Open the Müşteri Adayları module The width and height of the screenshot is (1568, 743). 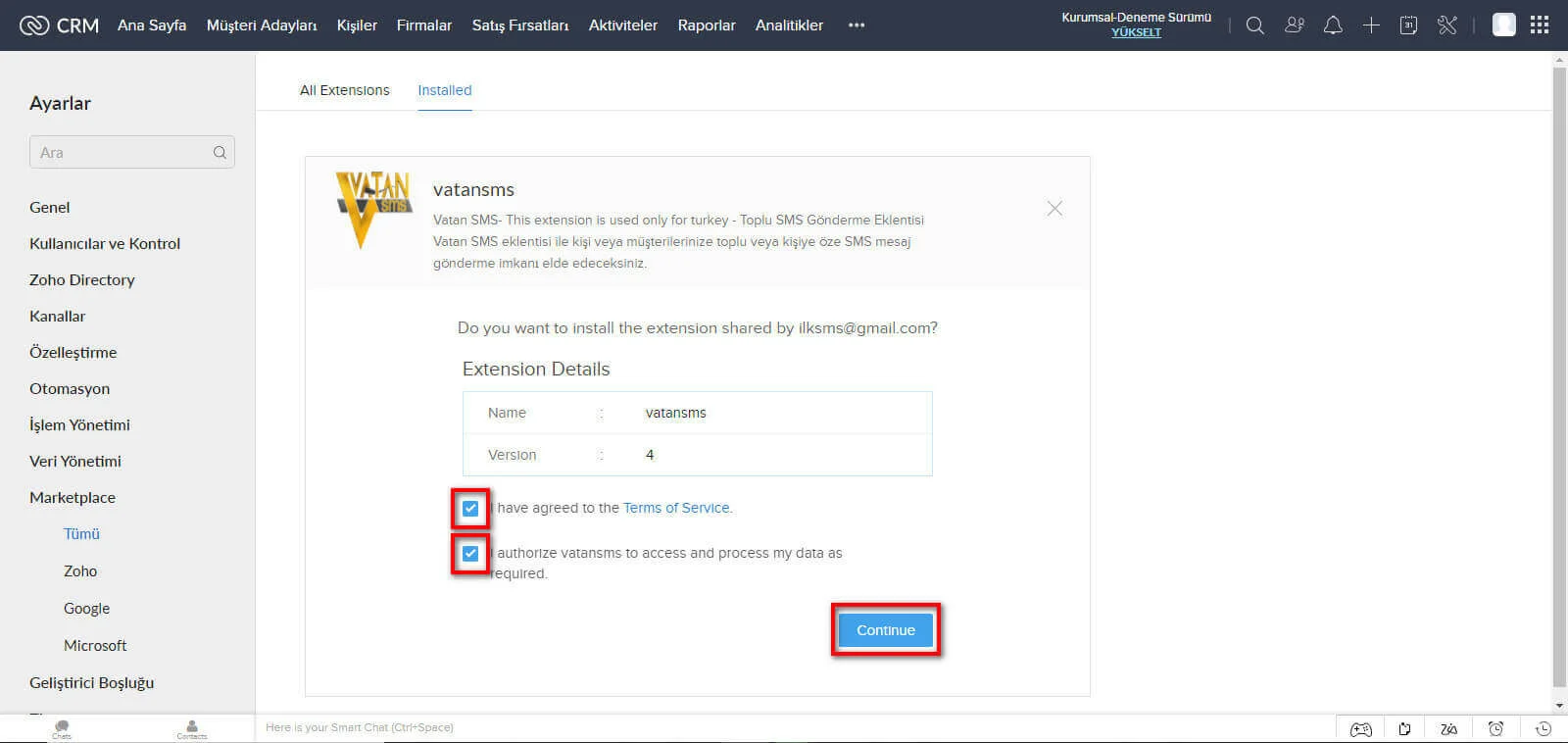click(x=262, y=25)
